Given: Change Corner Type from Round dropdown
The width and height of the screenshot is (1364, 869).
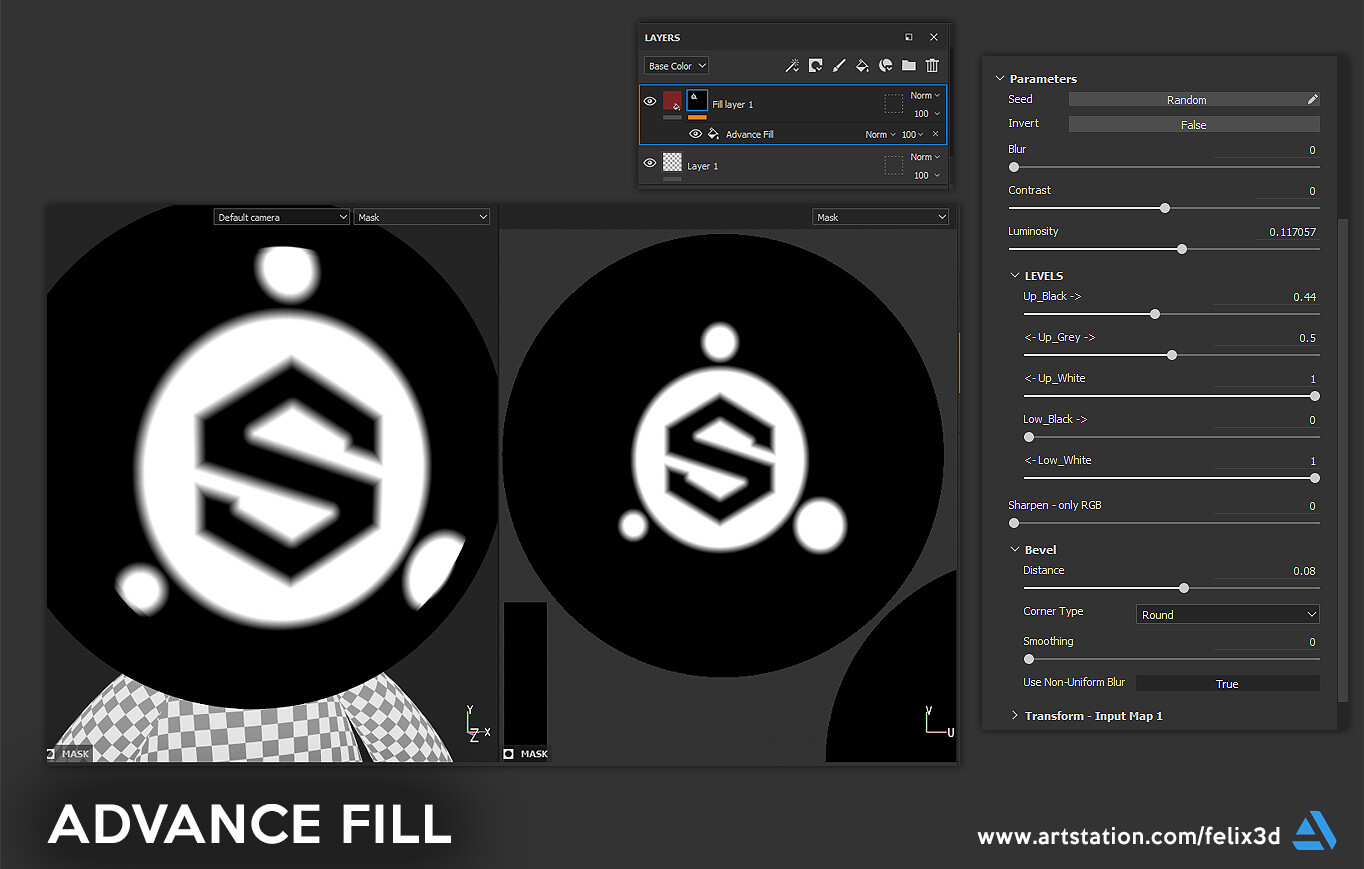Looking at the screenshot, I should pyautogui.click(x=1227, y=614).
